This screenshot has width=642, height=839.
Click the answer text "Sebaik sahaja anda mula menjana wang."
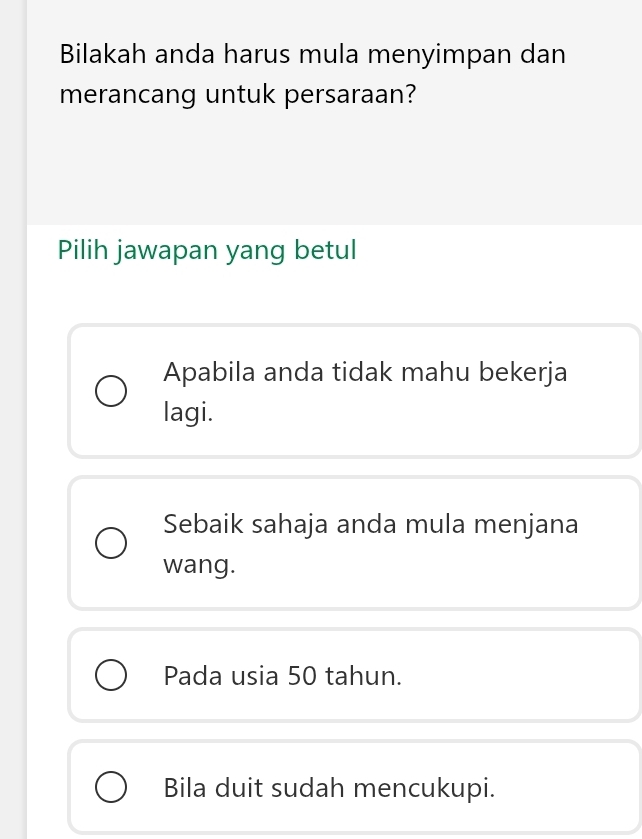pos(370,543)
